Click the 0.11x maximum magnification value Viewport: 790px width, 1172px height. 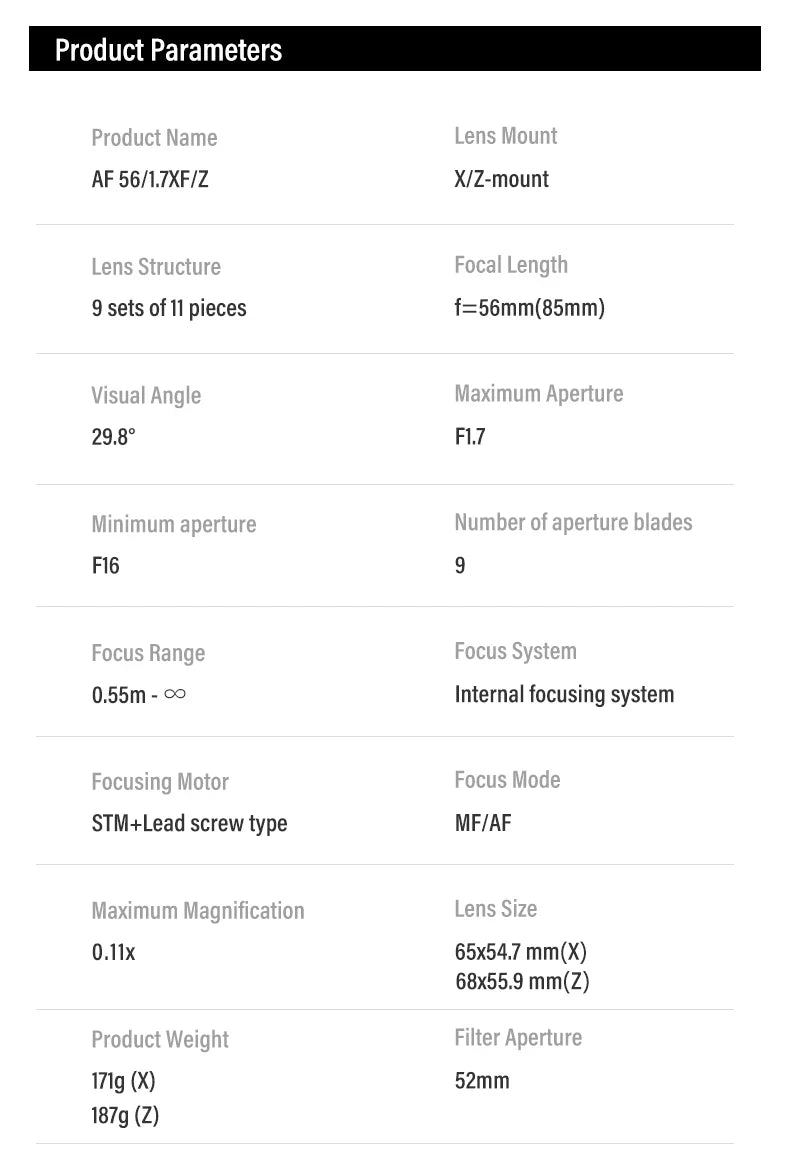[113, 953]
